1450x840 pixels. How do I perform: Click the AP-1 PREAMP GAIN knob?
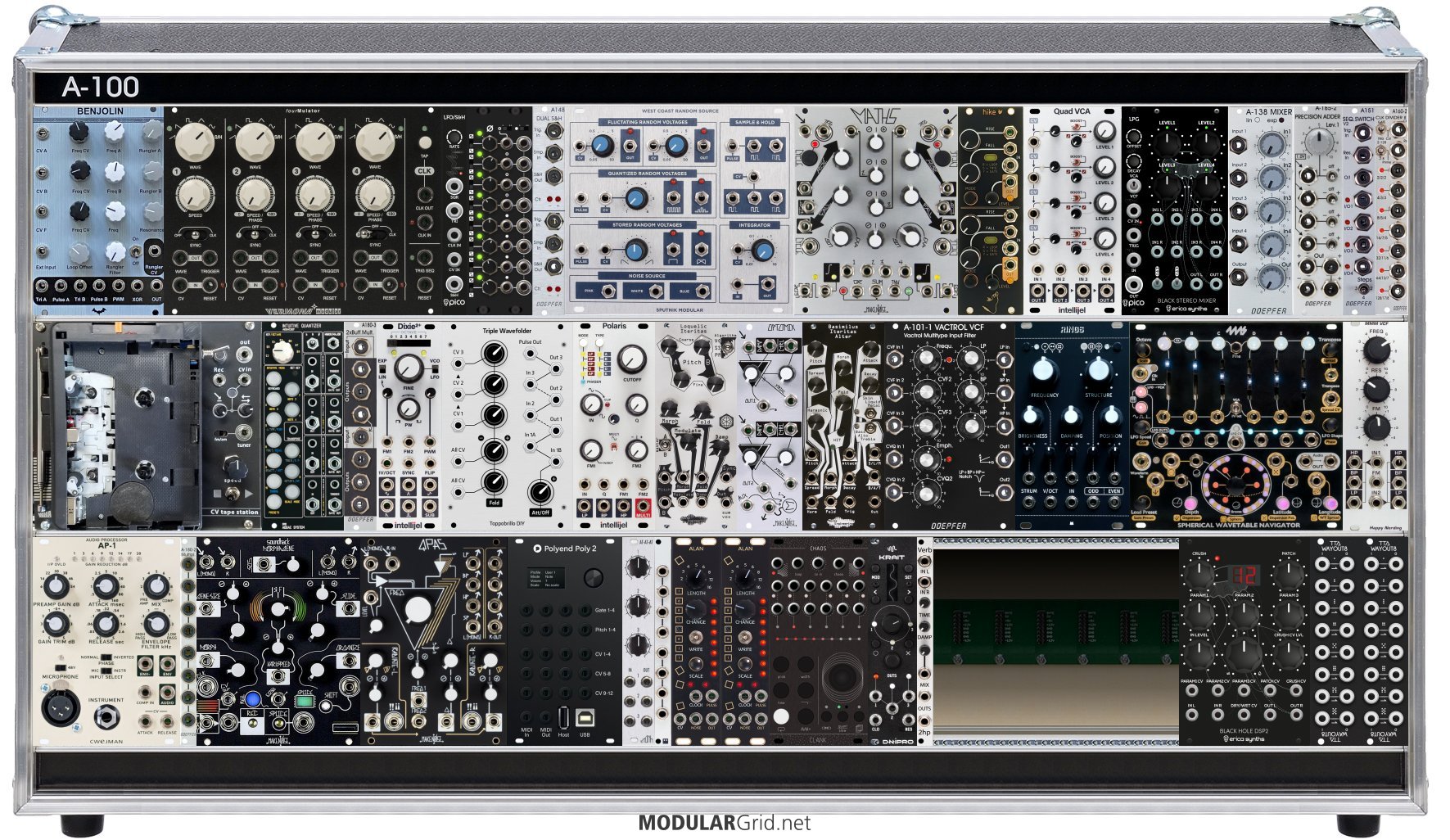click(55, 586)
